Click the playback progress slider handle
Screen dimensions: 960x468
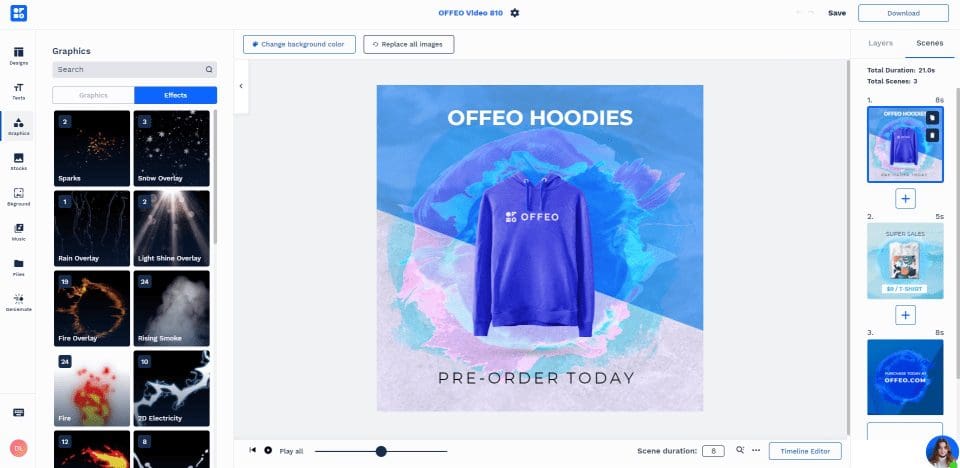381,451
